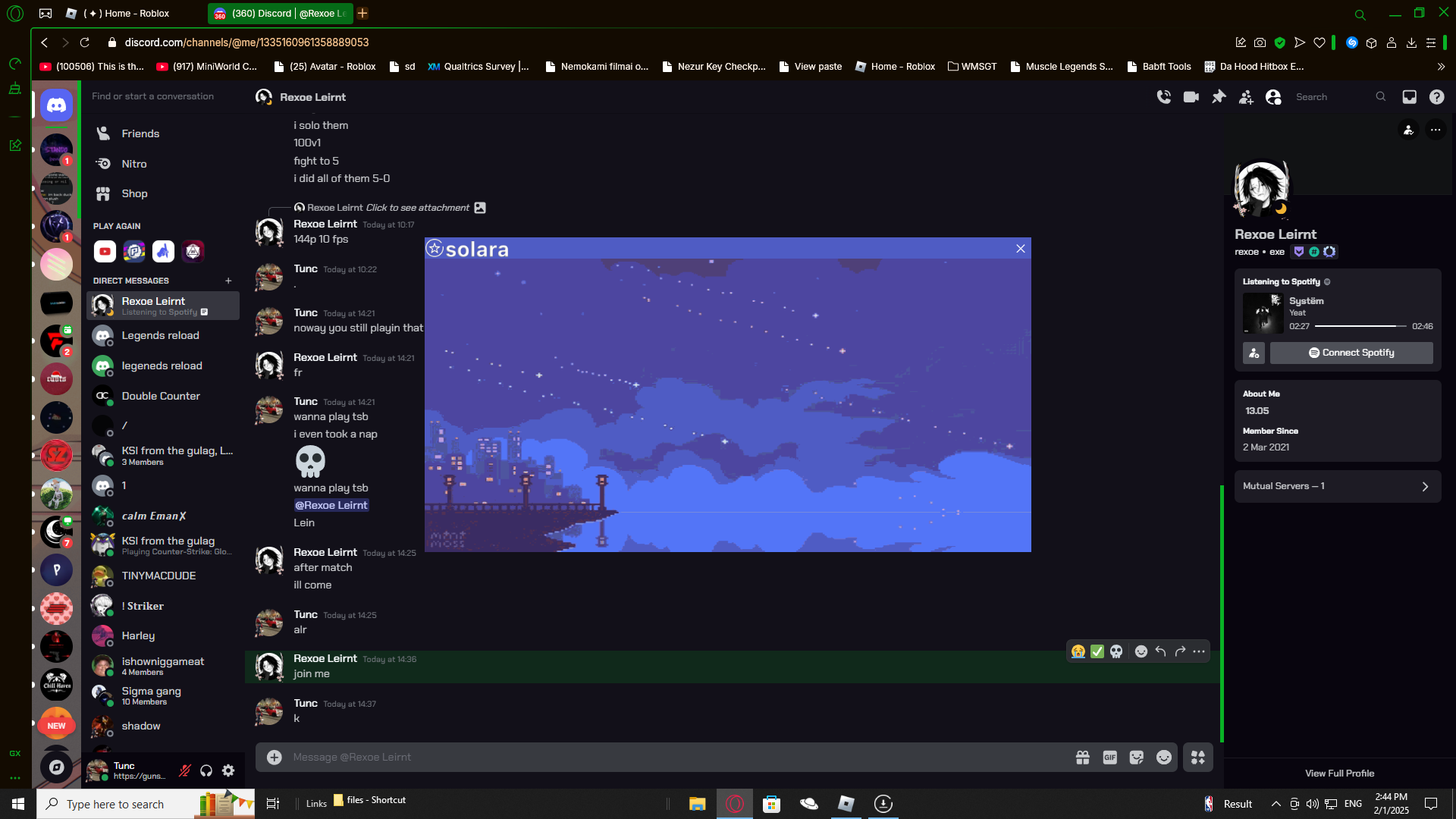This screenshot has height=819, width=1456.
Task: Add friends to DM icon
Action: point(1246,97)
